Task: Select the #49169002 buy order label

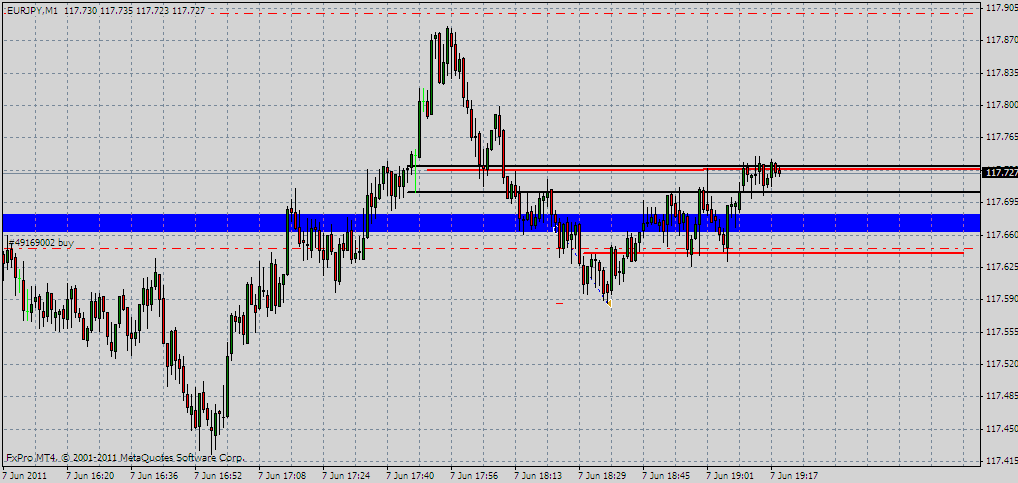Action: 40,243
